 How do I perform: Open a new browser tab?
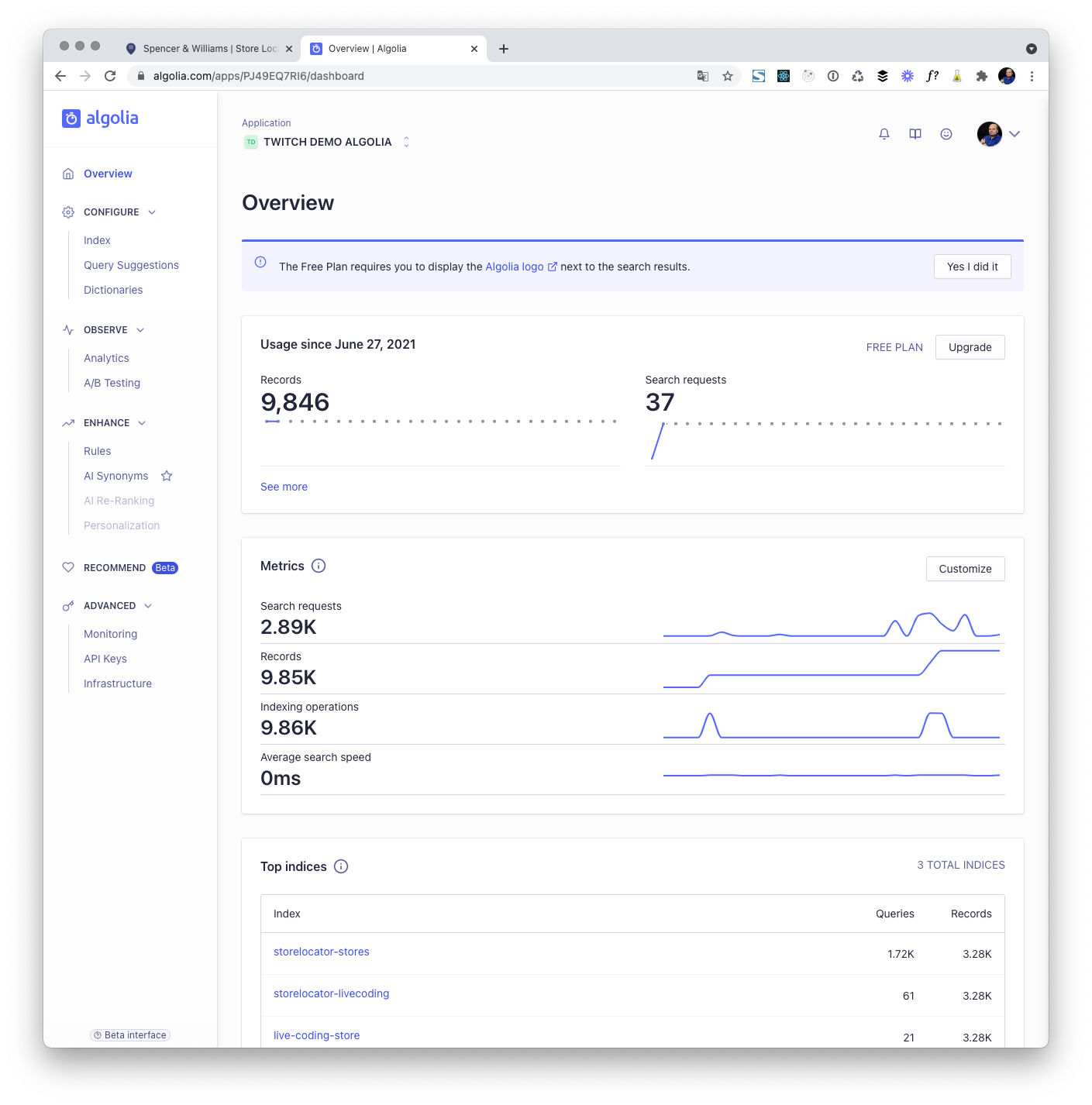pos(504,49)
